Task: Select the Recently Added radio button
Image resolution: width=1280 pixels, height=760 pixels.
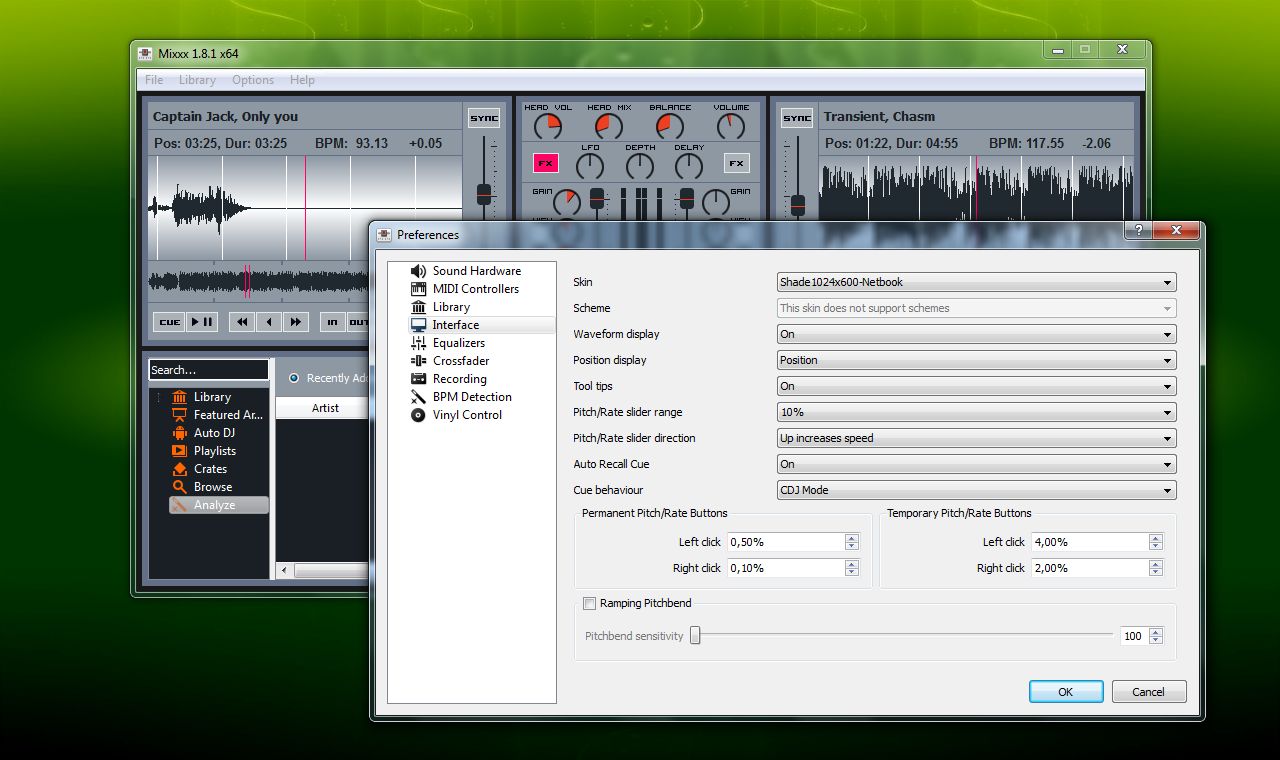Action: click(x=294, y=378)
